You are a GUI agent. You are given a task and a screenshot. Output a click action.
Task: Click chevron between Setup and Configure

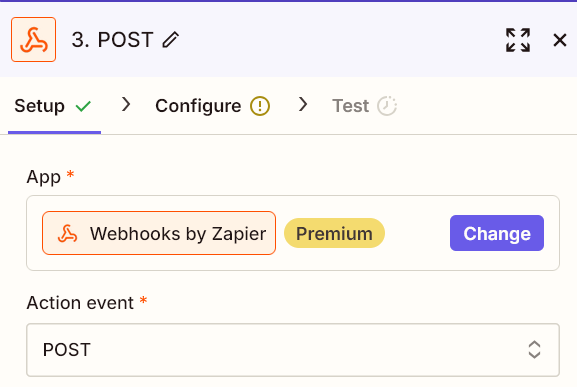(126, 104)
